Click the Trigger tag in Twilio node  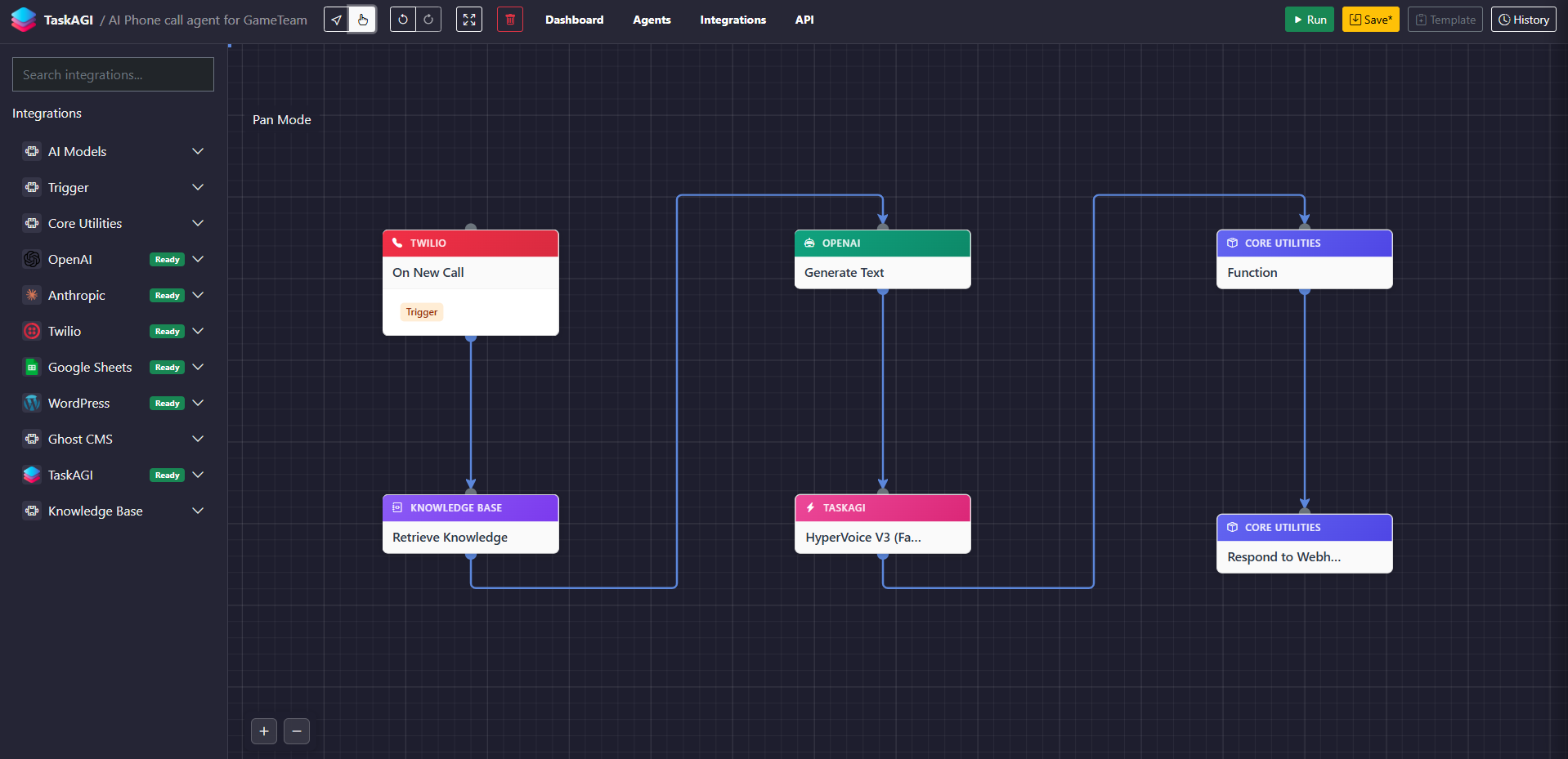tap(422, 312)
